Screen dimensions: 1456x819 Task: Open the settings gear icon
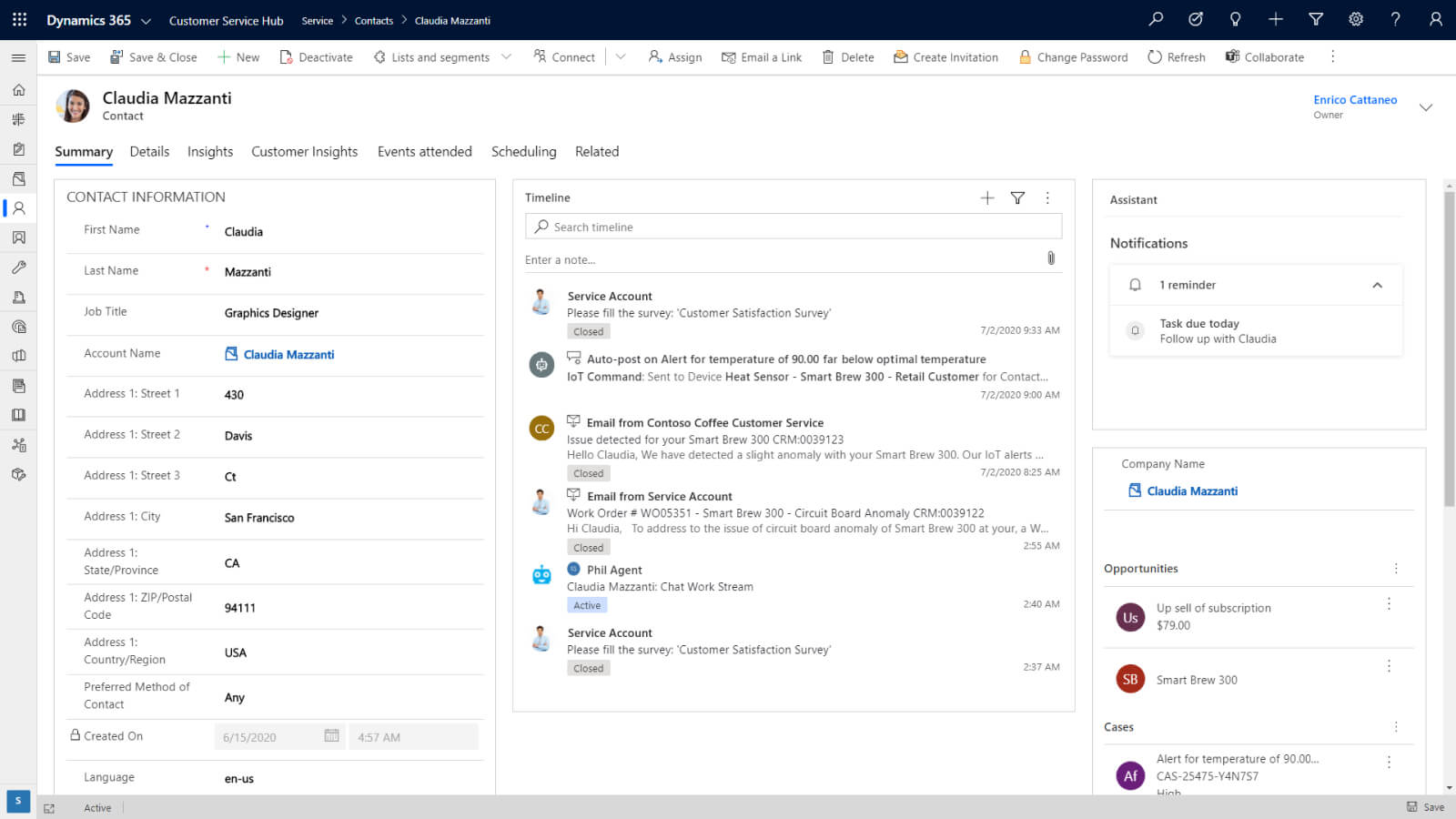coord(1355,19)
